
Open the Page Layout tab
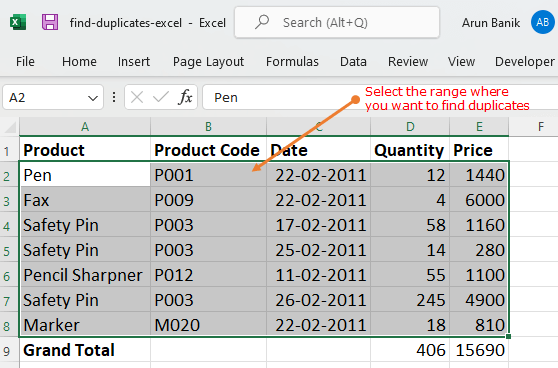[x=209, y=62]
